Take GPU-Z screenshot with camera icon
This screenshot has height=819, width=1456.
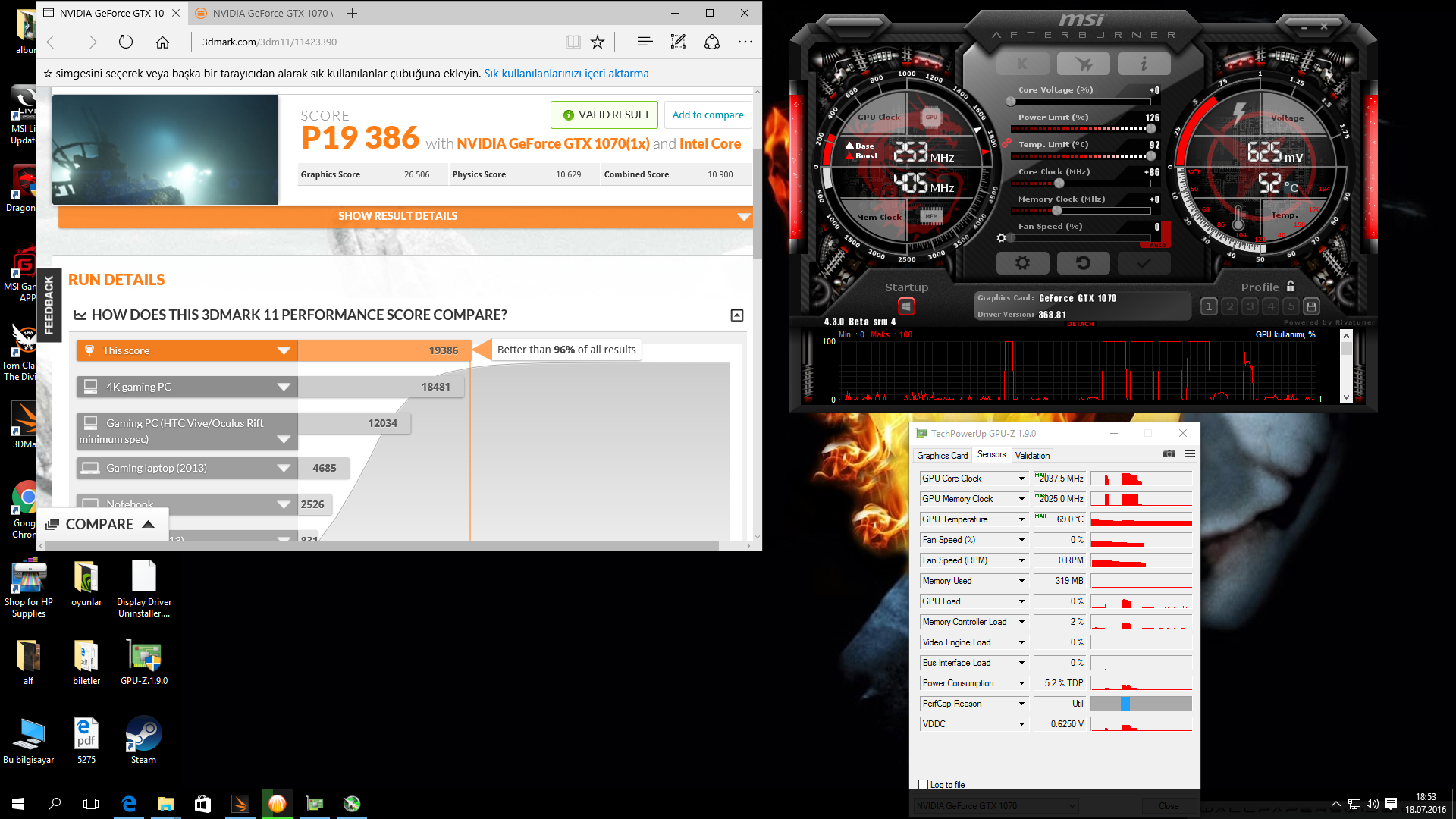(x=1169, y=453)
